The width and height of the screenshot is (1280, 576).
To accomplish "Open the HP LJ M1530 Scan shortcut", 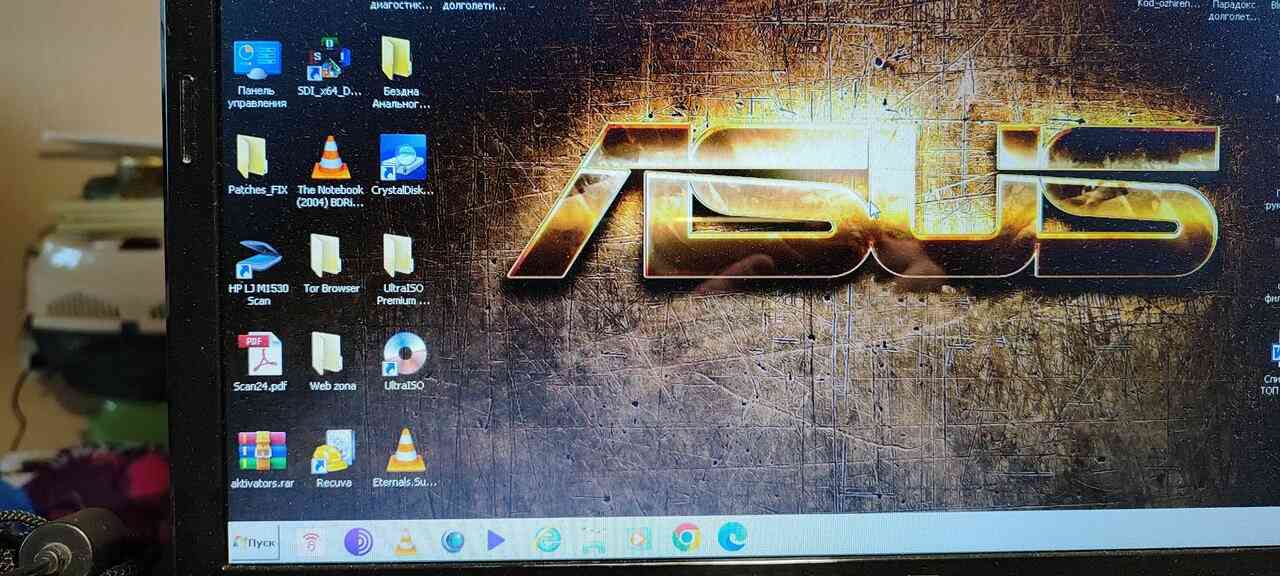I will point(258,272).
